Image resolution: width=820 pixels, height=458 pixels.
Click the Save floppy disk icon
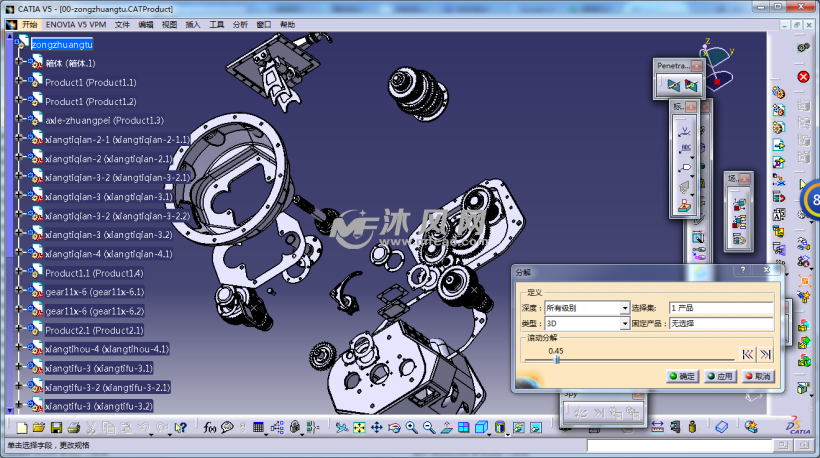tap(56, 428)
